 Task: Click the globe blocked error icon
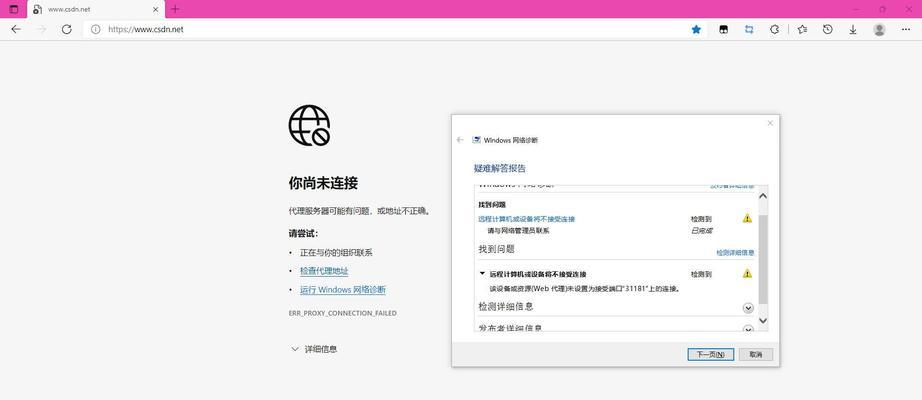point(309,125)
